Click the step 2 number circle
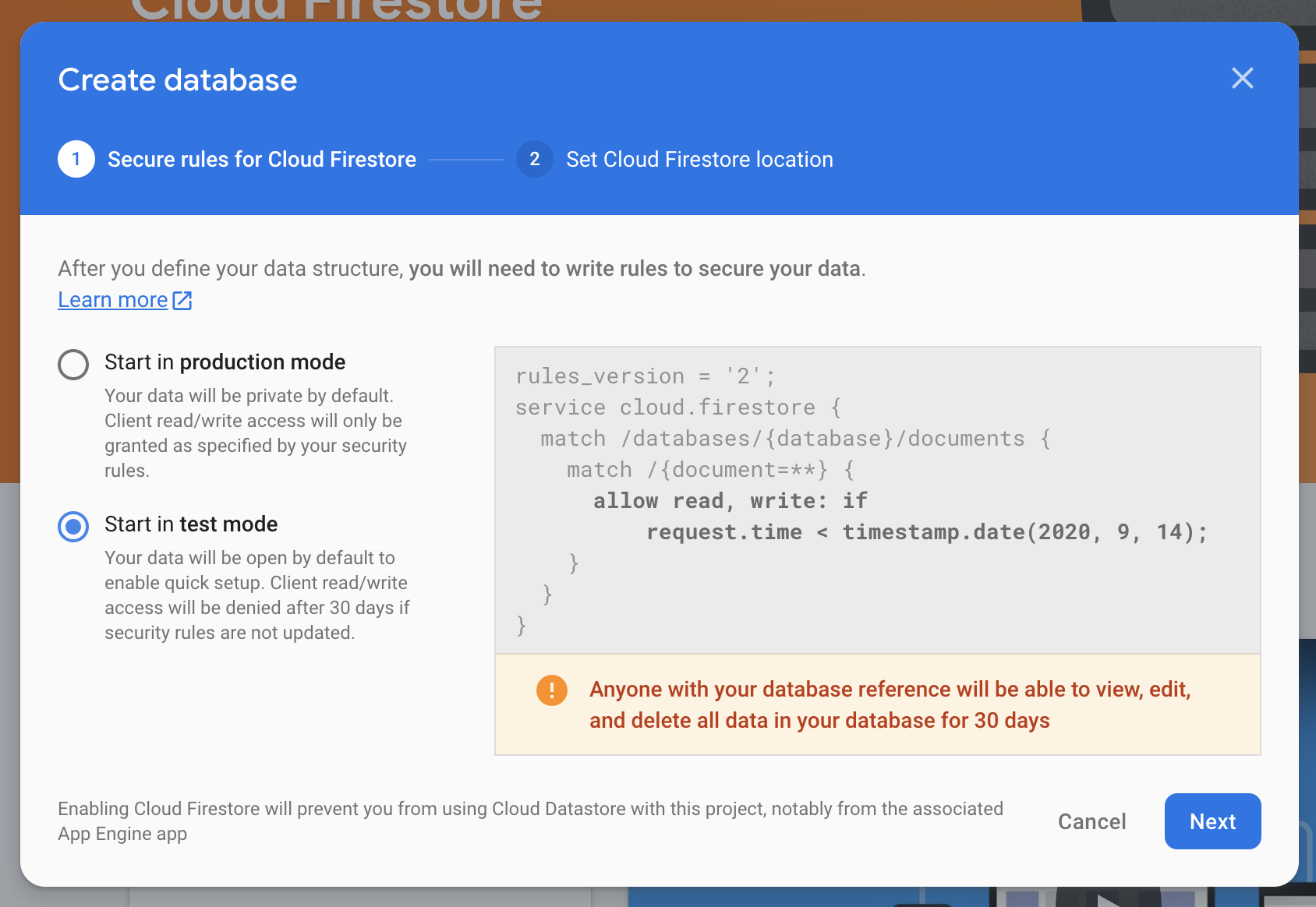 click(x=535, y=159)
